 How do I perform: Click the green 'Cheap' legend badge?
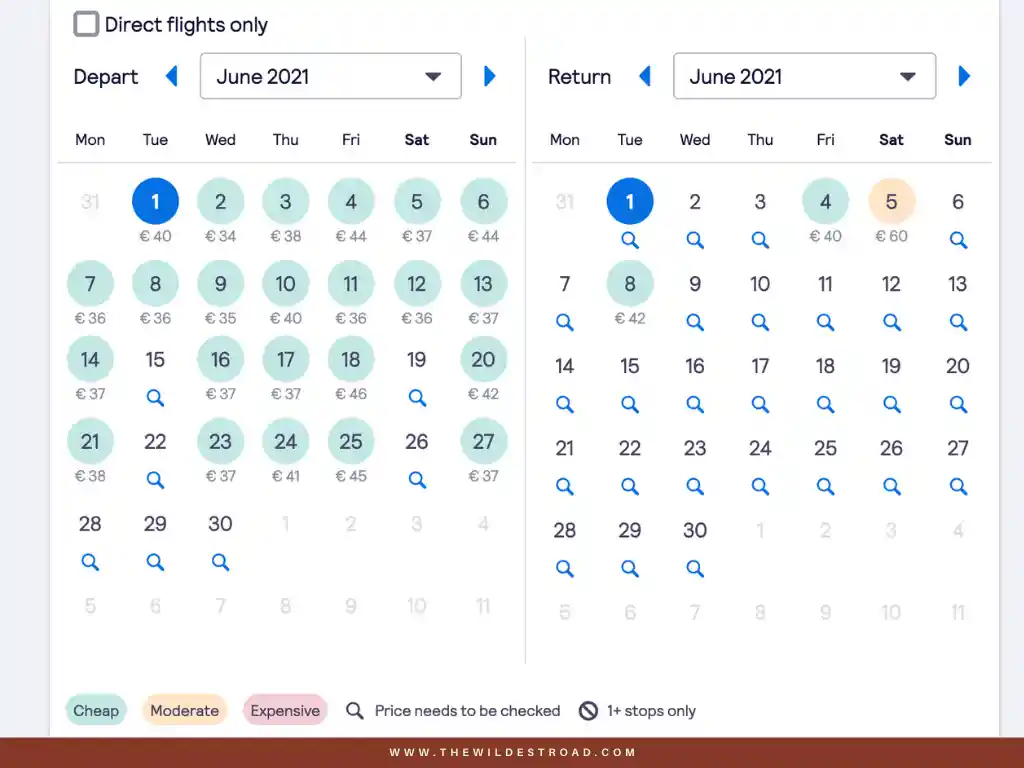(95, 710)
